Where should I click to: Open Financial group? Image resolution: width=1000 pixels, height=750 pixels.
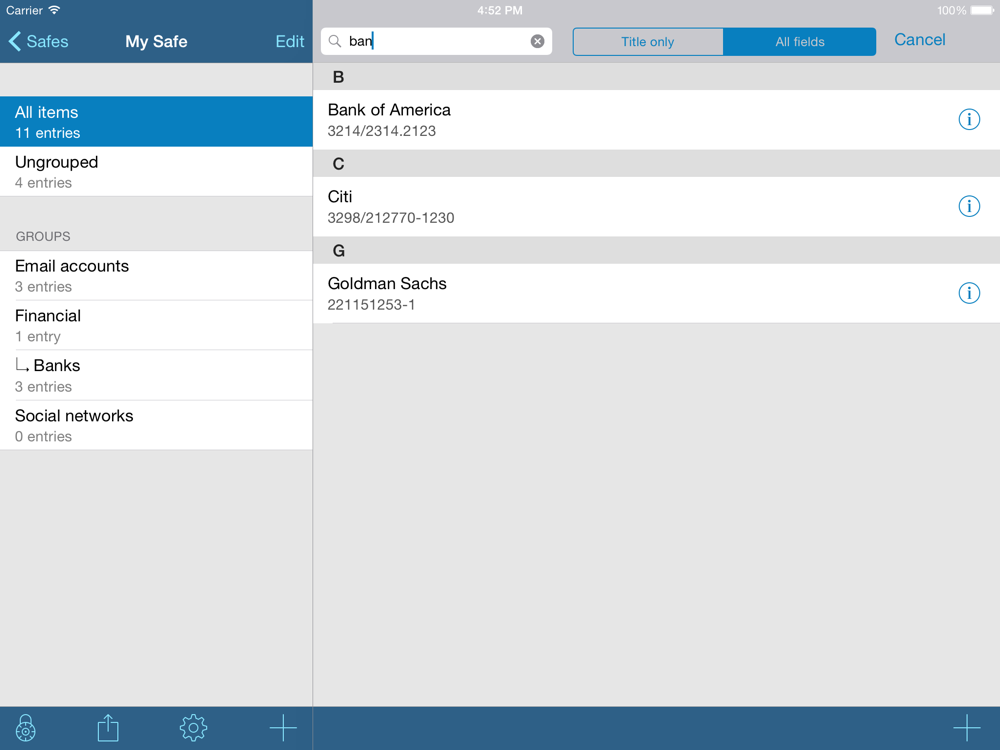point(156,325)
